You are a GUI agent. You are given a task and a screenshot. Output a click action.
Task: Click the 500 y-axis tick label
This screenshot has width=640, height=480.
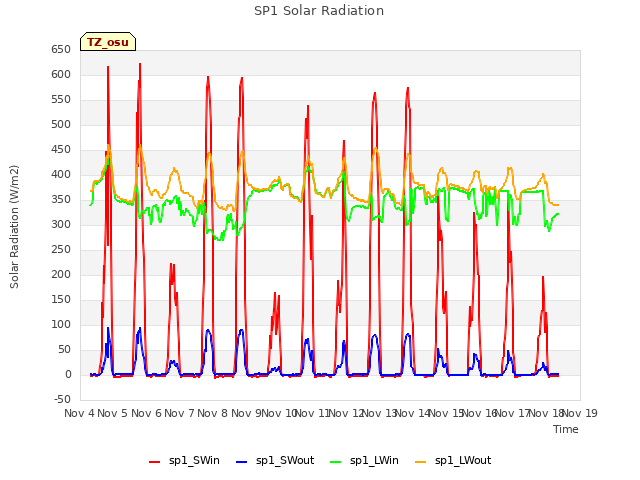[x=61, y=124]
